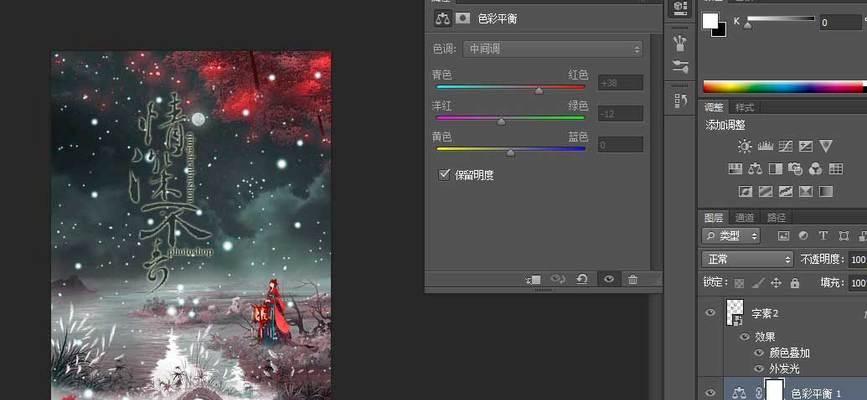Add a Vibrance adjustment
The width and height of the screenshot is (867, 400).
click(826, 146)
